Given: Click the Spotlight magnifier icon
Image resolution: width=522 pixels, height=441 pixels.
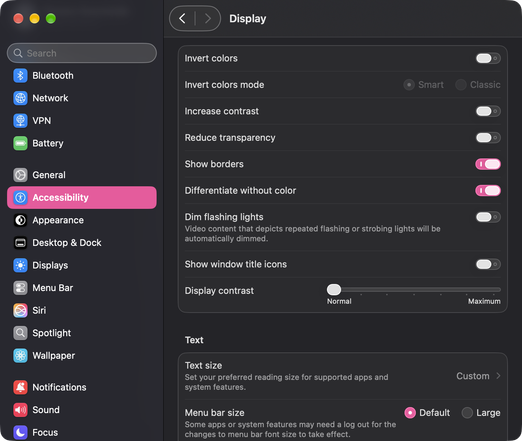Looking at the screenshot, I should [x=20, y=333].
